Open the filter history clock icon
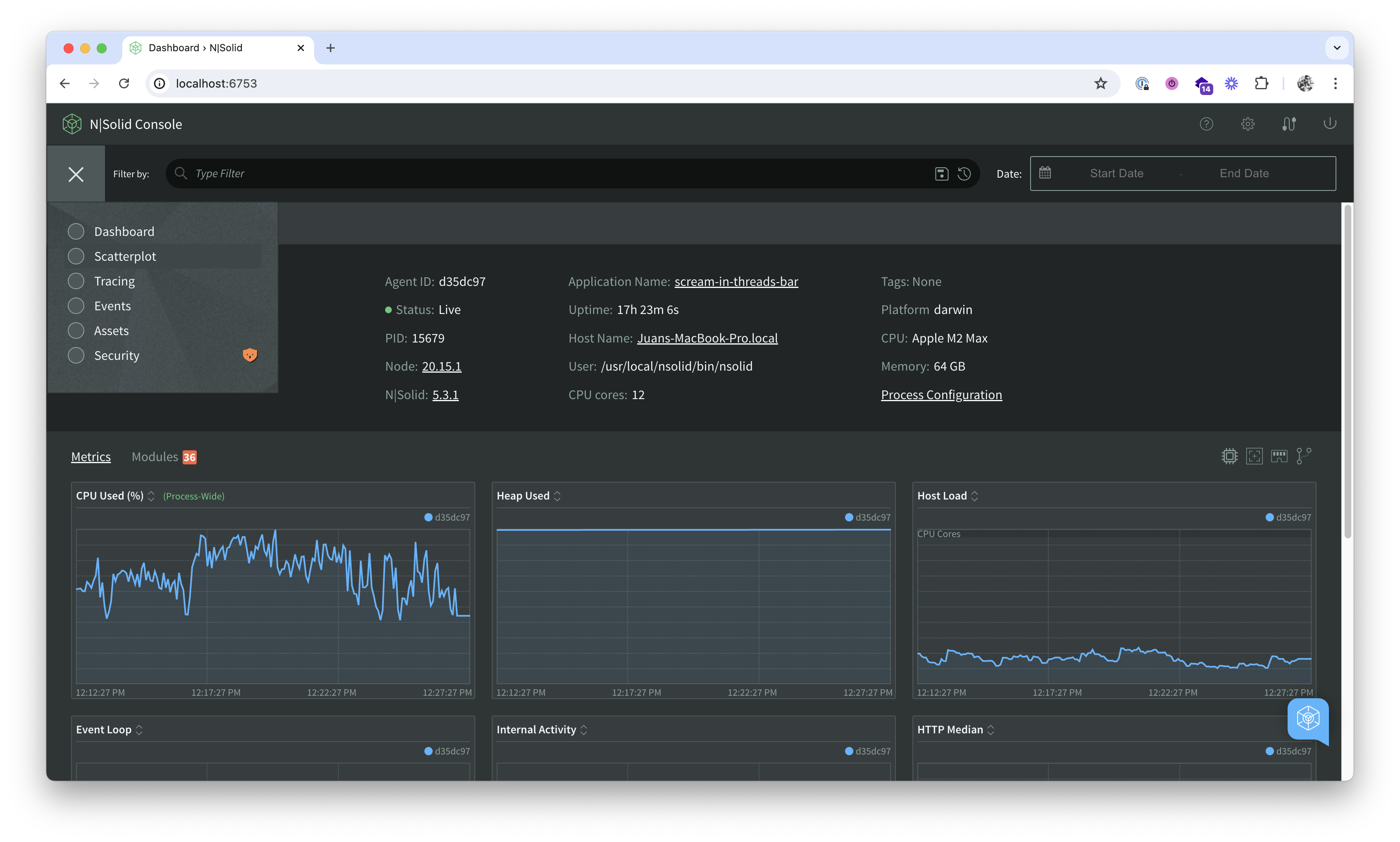This screenshot has width=1400, height=842. coord(964,174)
